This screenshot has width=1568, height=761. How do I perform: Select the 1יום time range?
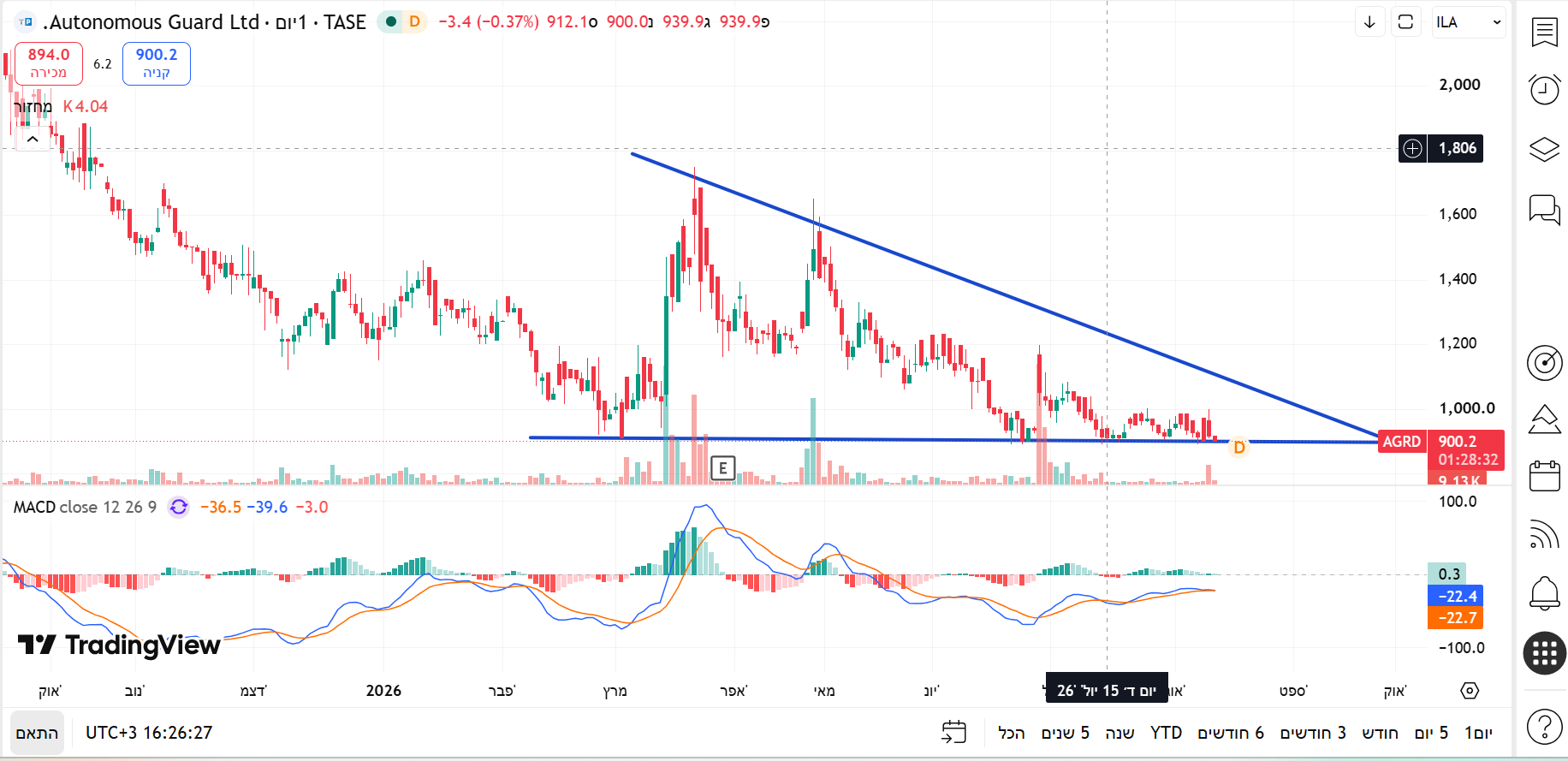[x=1478, y=733]
